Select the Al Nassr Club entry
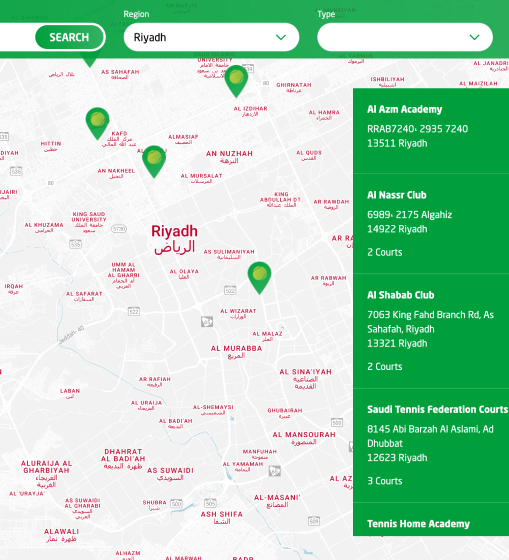Screen dimensions: 509x560 [431, 224]
